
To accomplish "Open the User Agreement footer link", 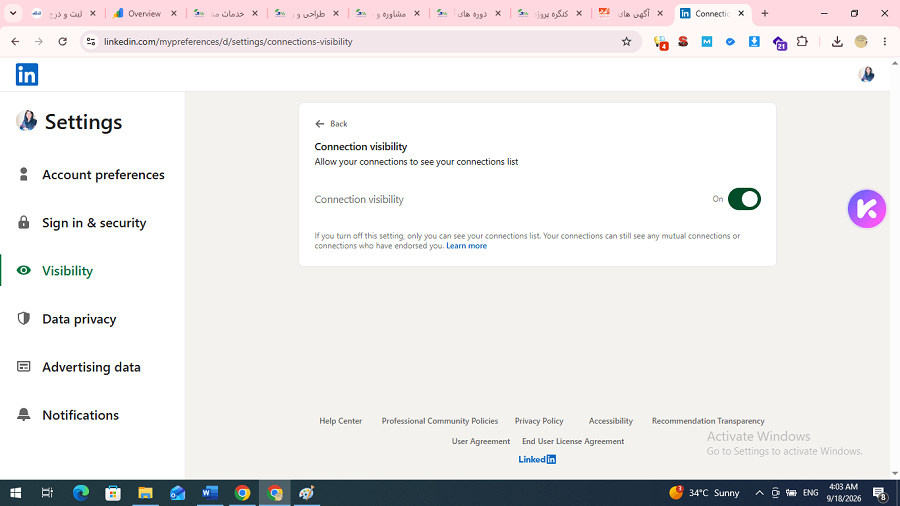I will click(x=480, y=441).
